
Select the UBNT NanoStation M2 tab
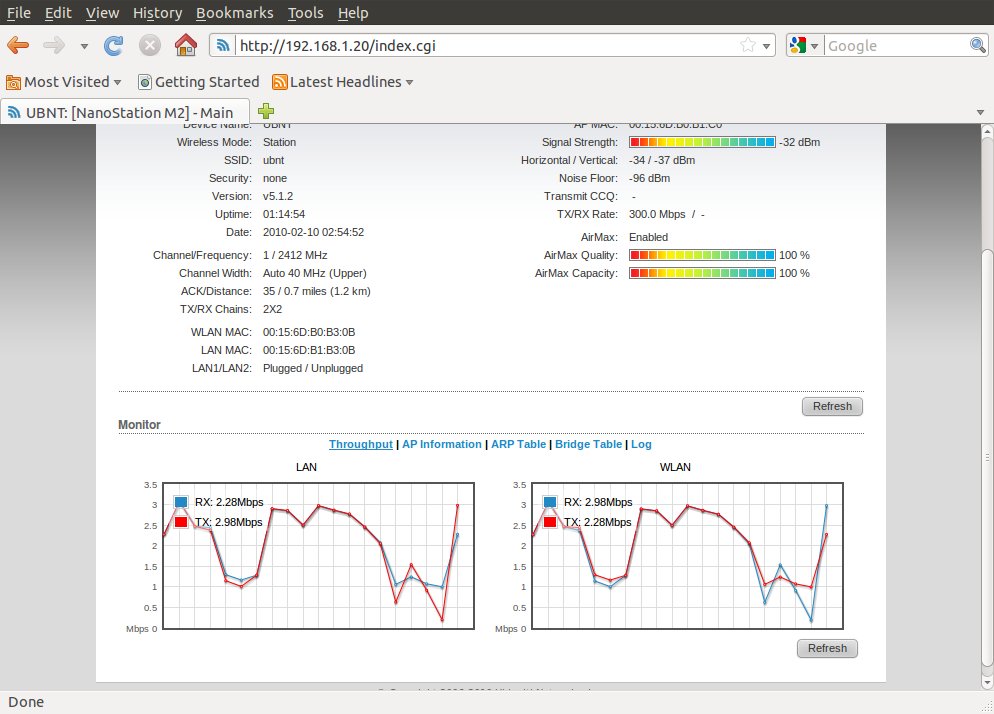[120, 112]
